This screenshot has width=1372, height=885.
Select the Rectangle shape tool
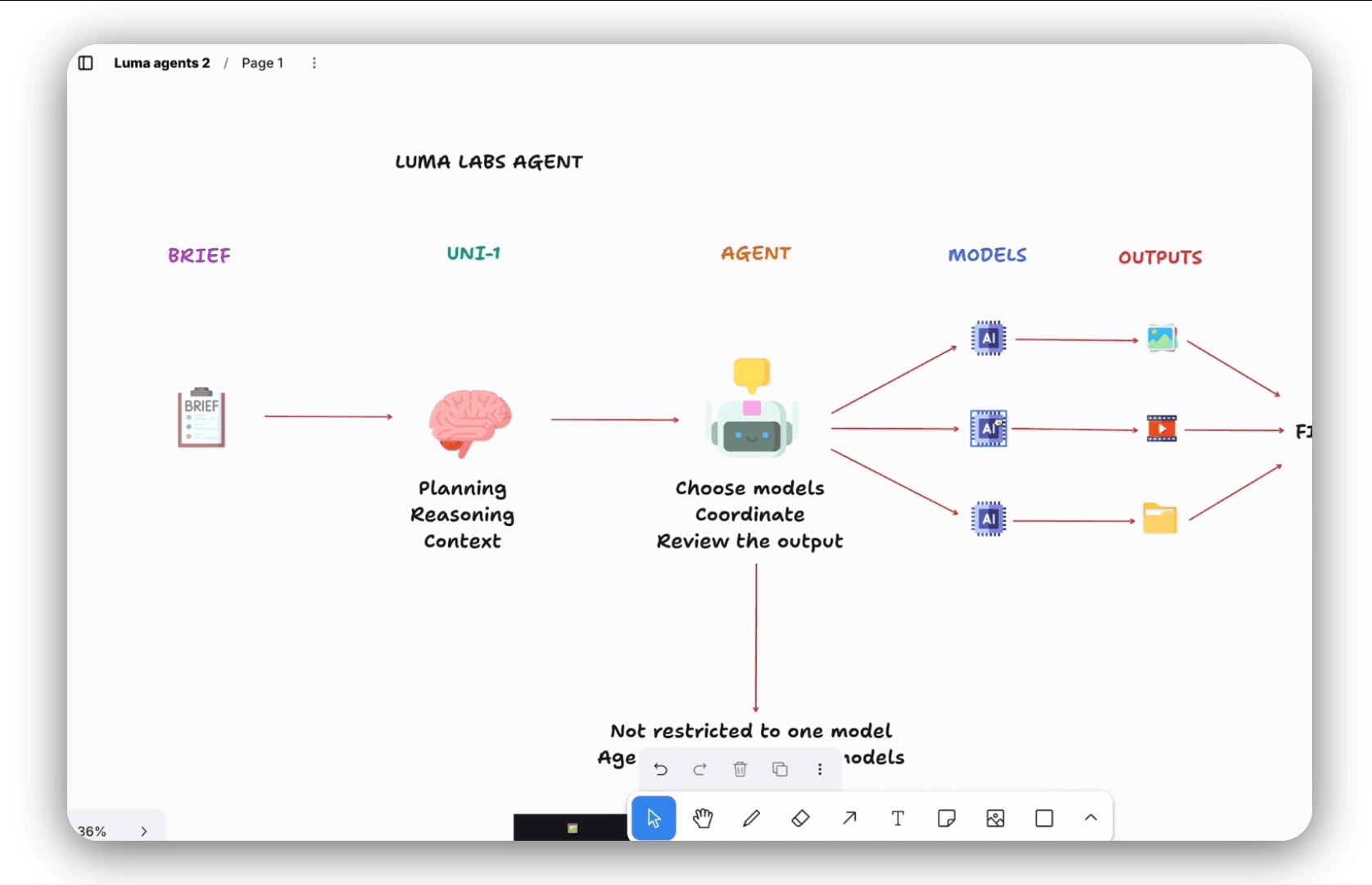click(x=1044, y=818)
